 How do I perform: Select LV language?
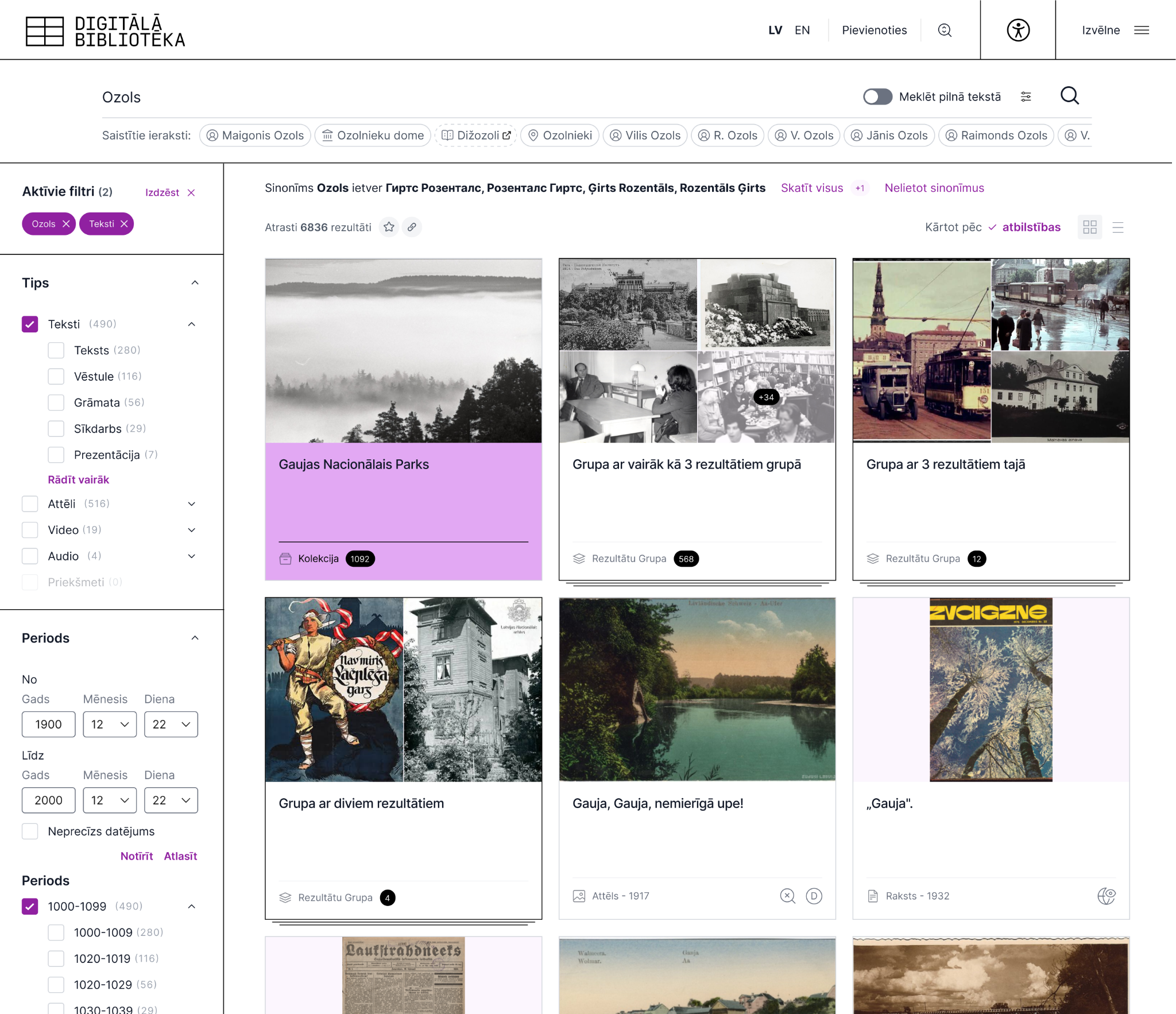click(x=775, y=30)
